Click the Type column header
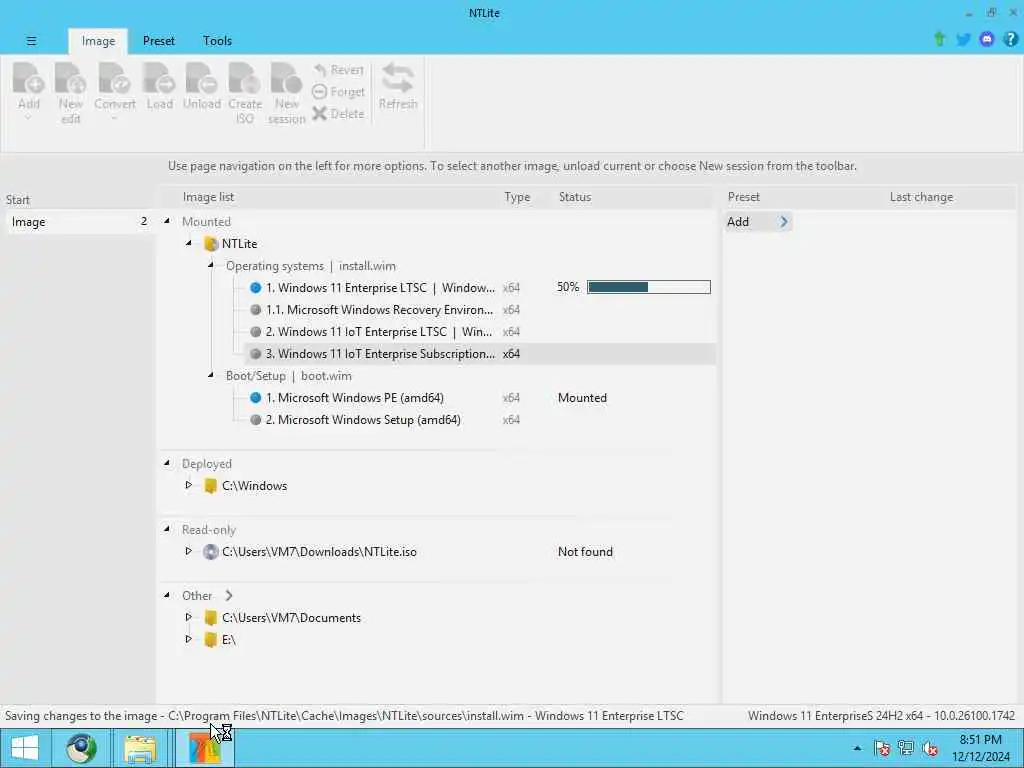Viewport: 1024px width, 768px height. click(x=517, y=197)
